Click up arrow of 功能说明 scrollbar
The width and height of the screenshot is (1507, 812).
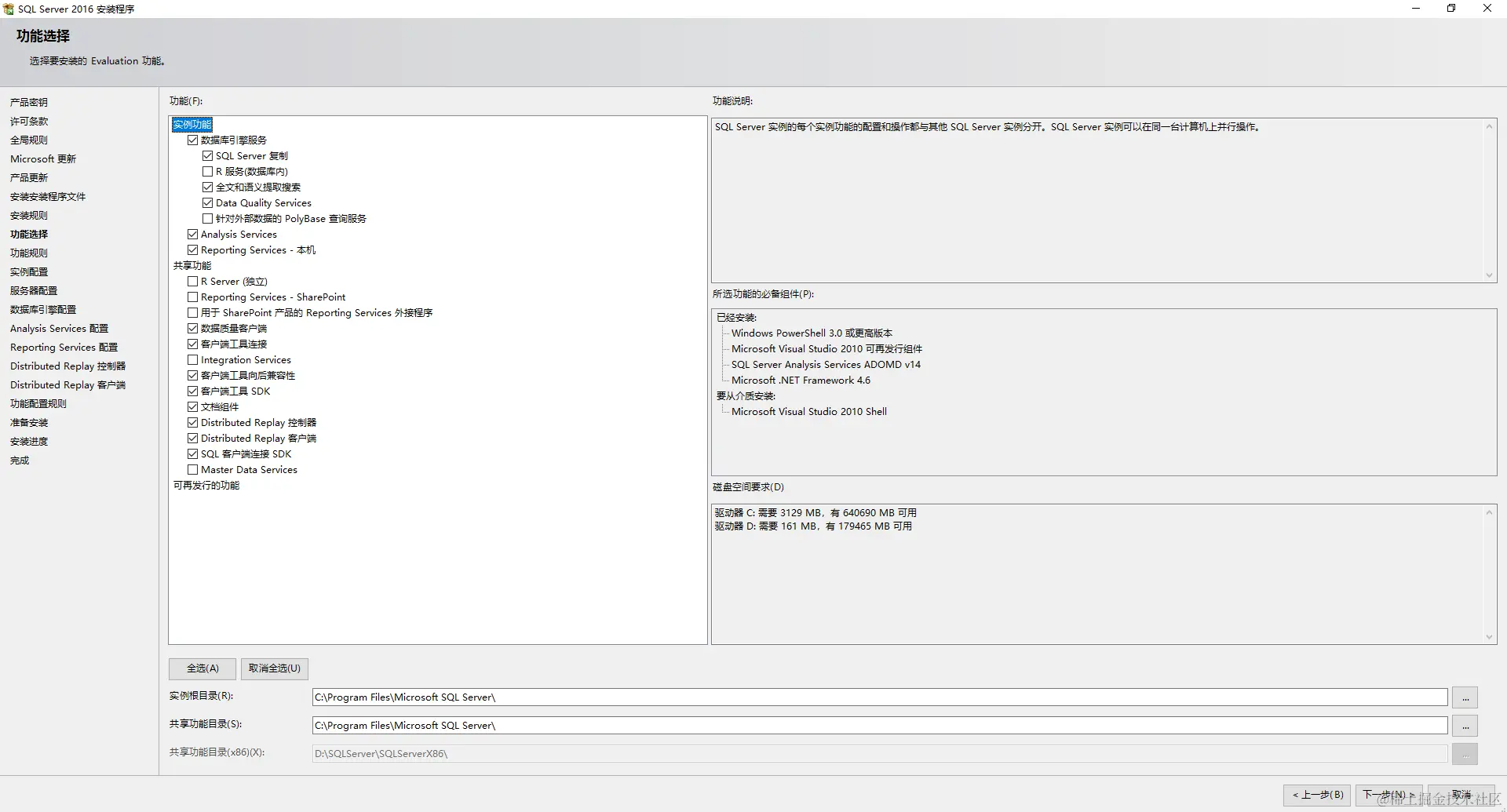[1489, 127]
